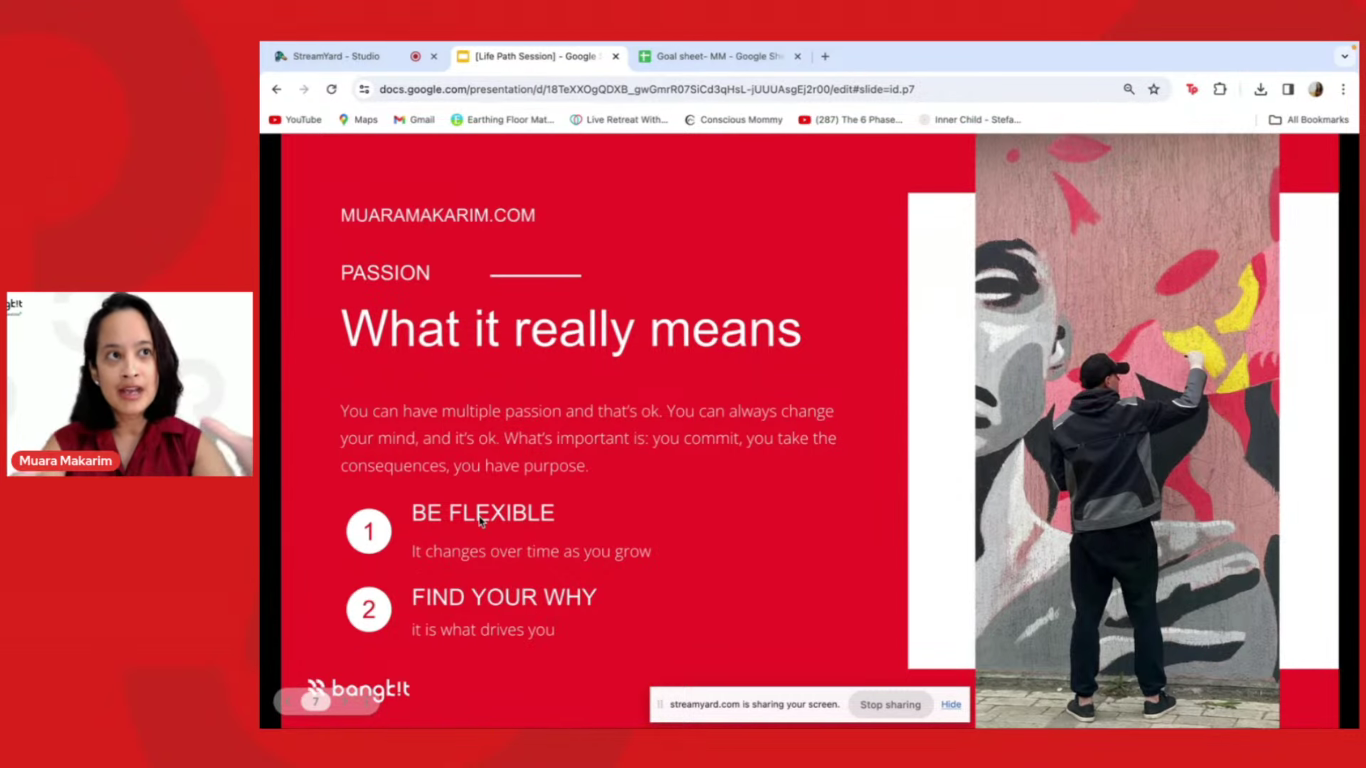Open the Extensions puzzle icon

point(1220,89)
